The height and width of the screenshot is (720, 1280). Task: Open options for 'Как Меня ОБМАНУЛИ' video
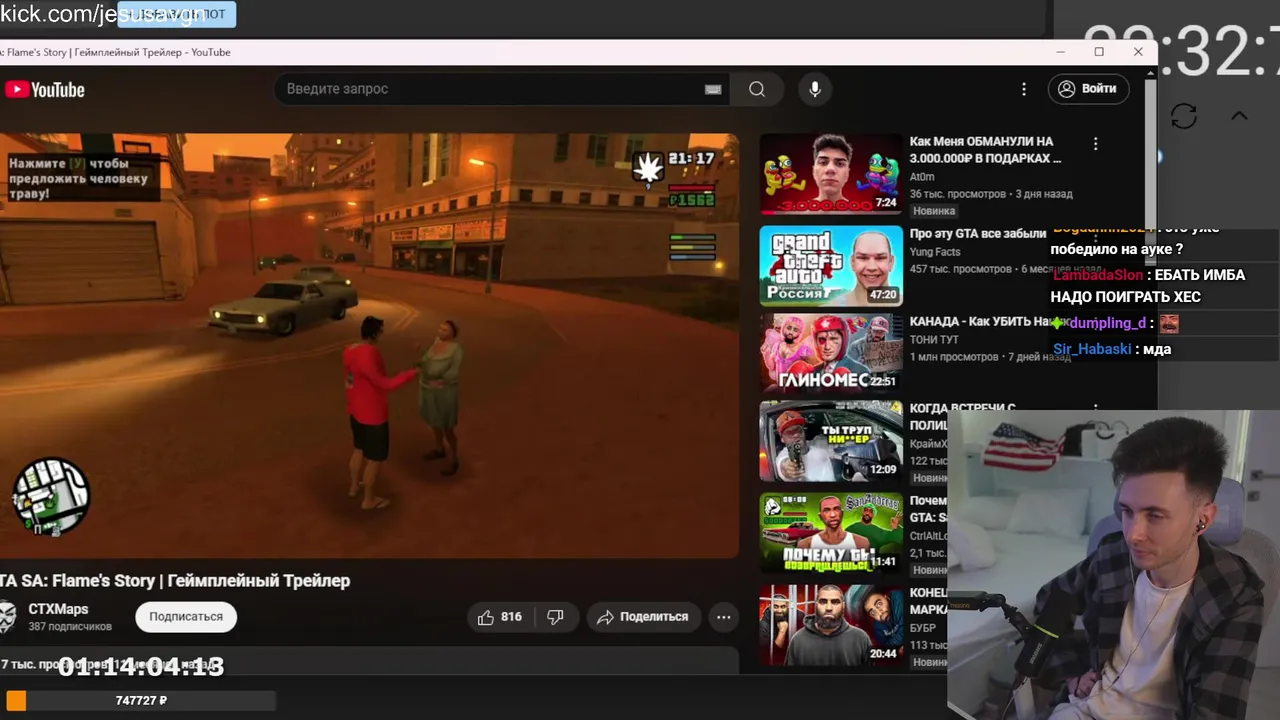[x=1096, y=144]
